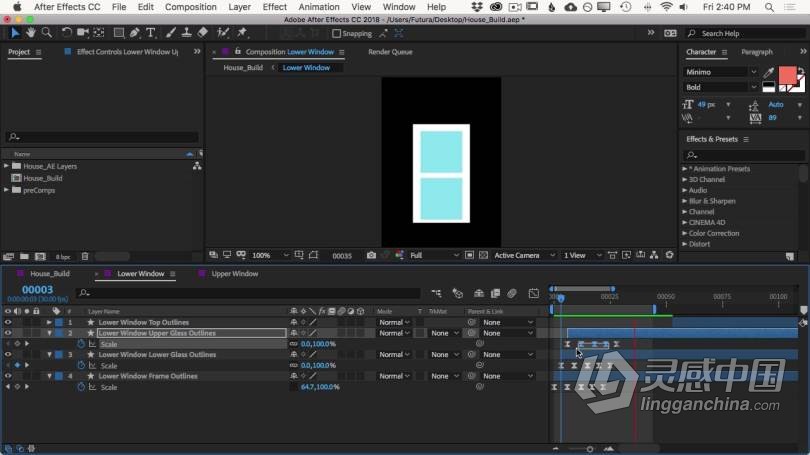The height and width of the screenshot is (455, 810).
Task: Open the Render Queue panel
Action: click(390, 52)
